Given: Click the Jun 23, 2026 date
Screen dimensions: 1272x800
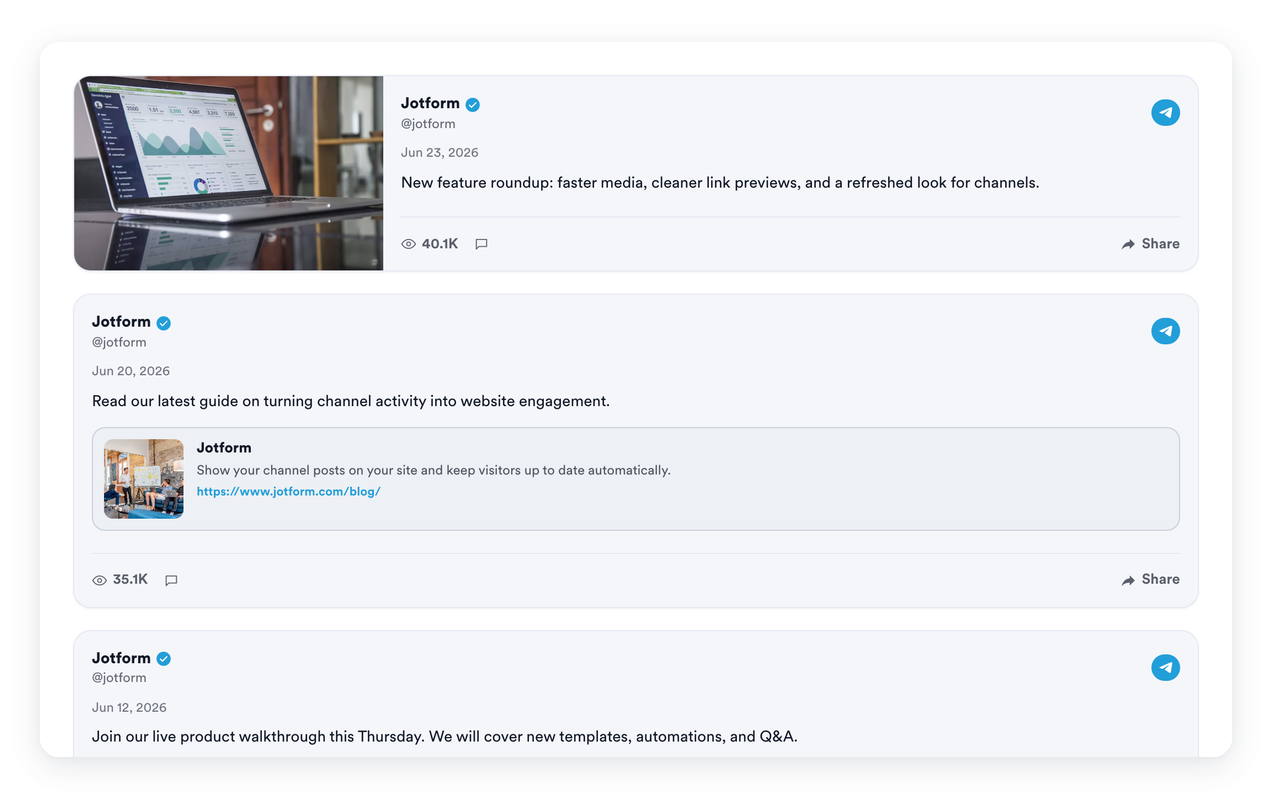Looking at the screenshot, I should point(440,153).
